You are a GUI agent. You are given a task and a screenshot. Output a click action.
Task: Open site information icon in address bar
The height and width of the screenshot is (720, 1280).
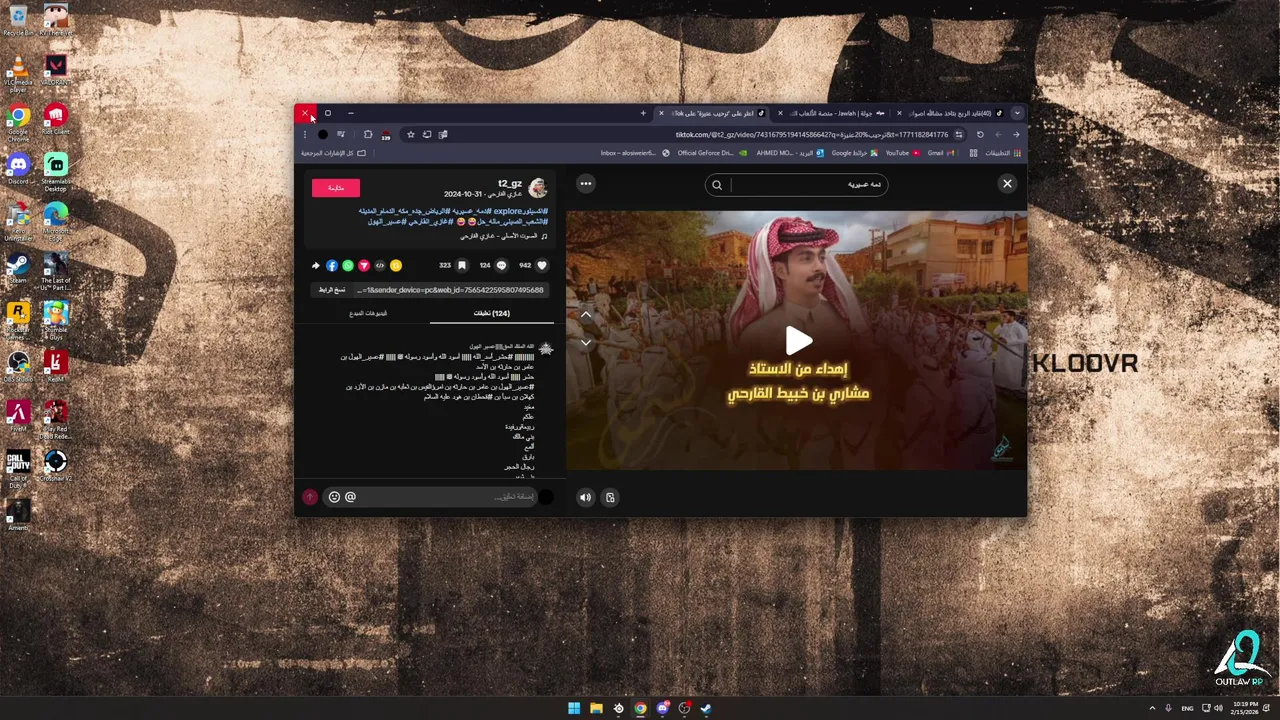click(959, 135)
